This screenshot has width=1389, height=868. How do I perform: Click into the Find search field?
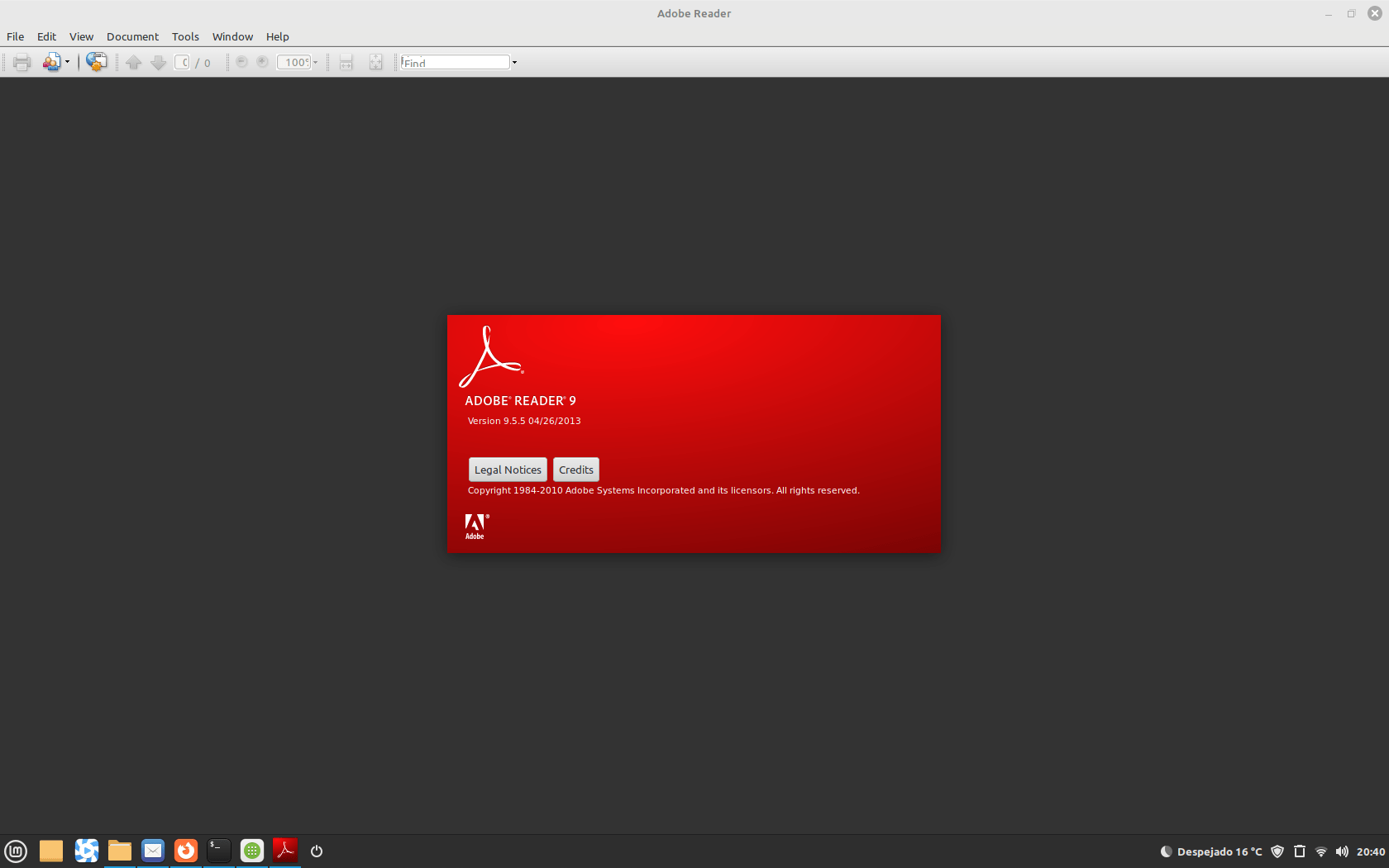[x=455, y=62]
